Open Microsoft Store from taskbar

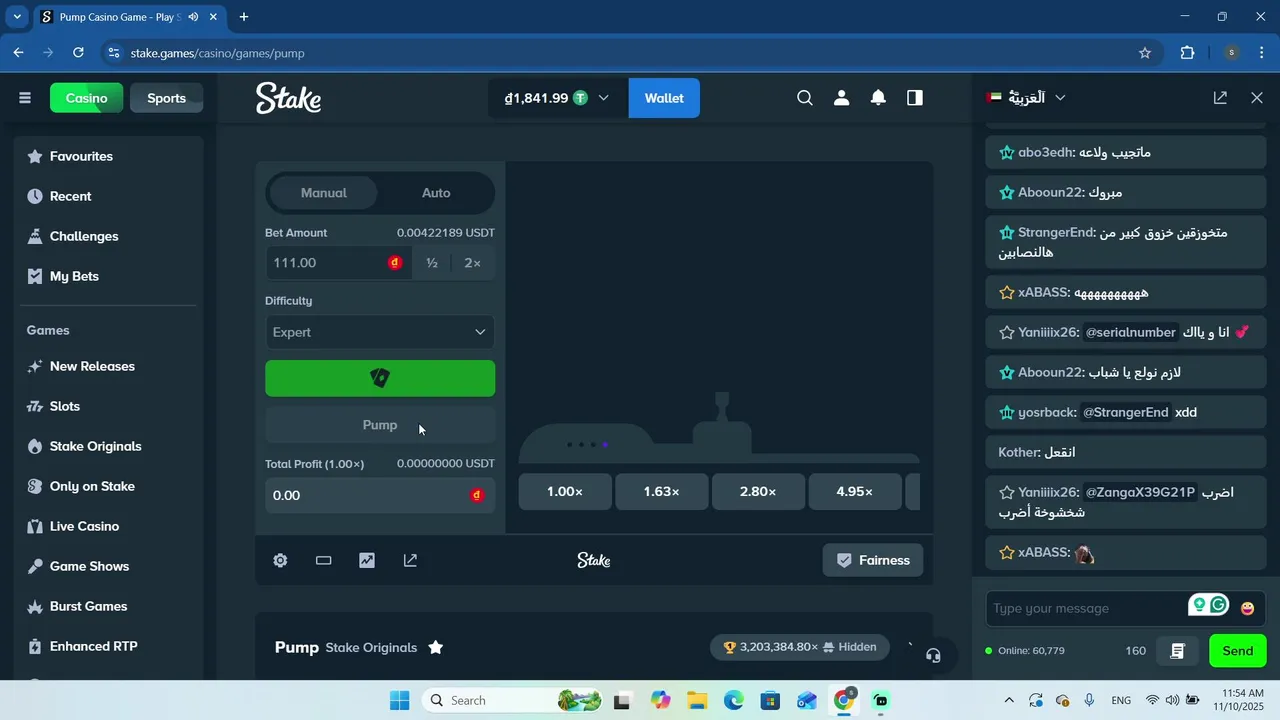tap(770, 700)
